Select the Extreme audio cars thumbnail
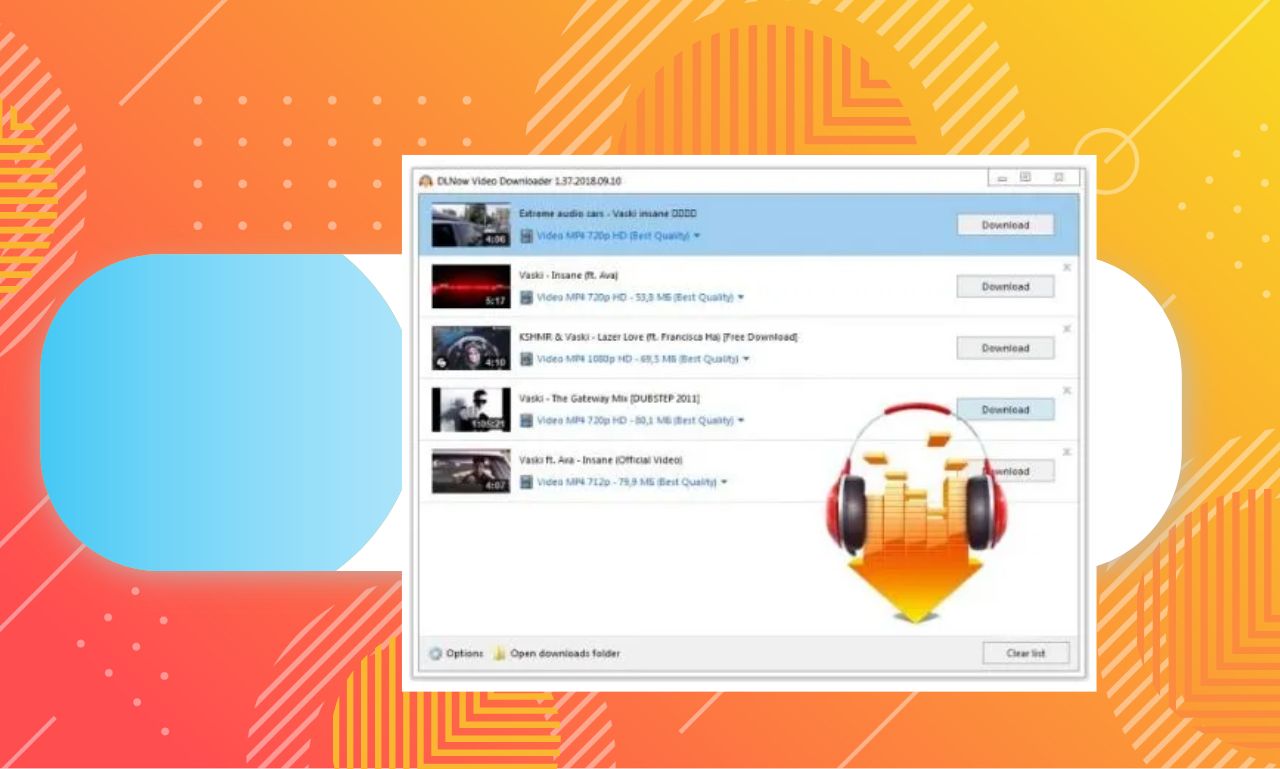Screen dimensions: 1280x769 pyautogui.click(x=471, y=225)
